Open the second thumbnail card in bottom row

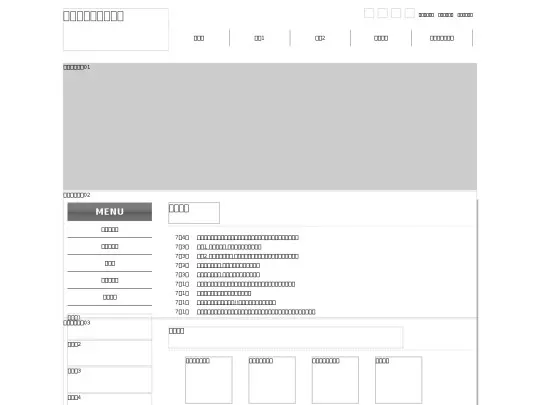[x=272, y=380]
